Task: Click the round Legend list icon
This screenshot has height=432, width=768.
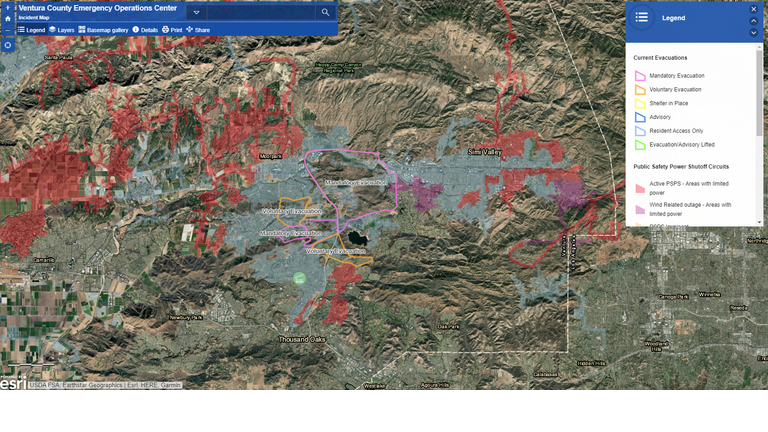Action: pyautogui.click(x=642, y=18)
